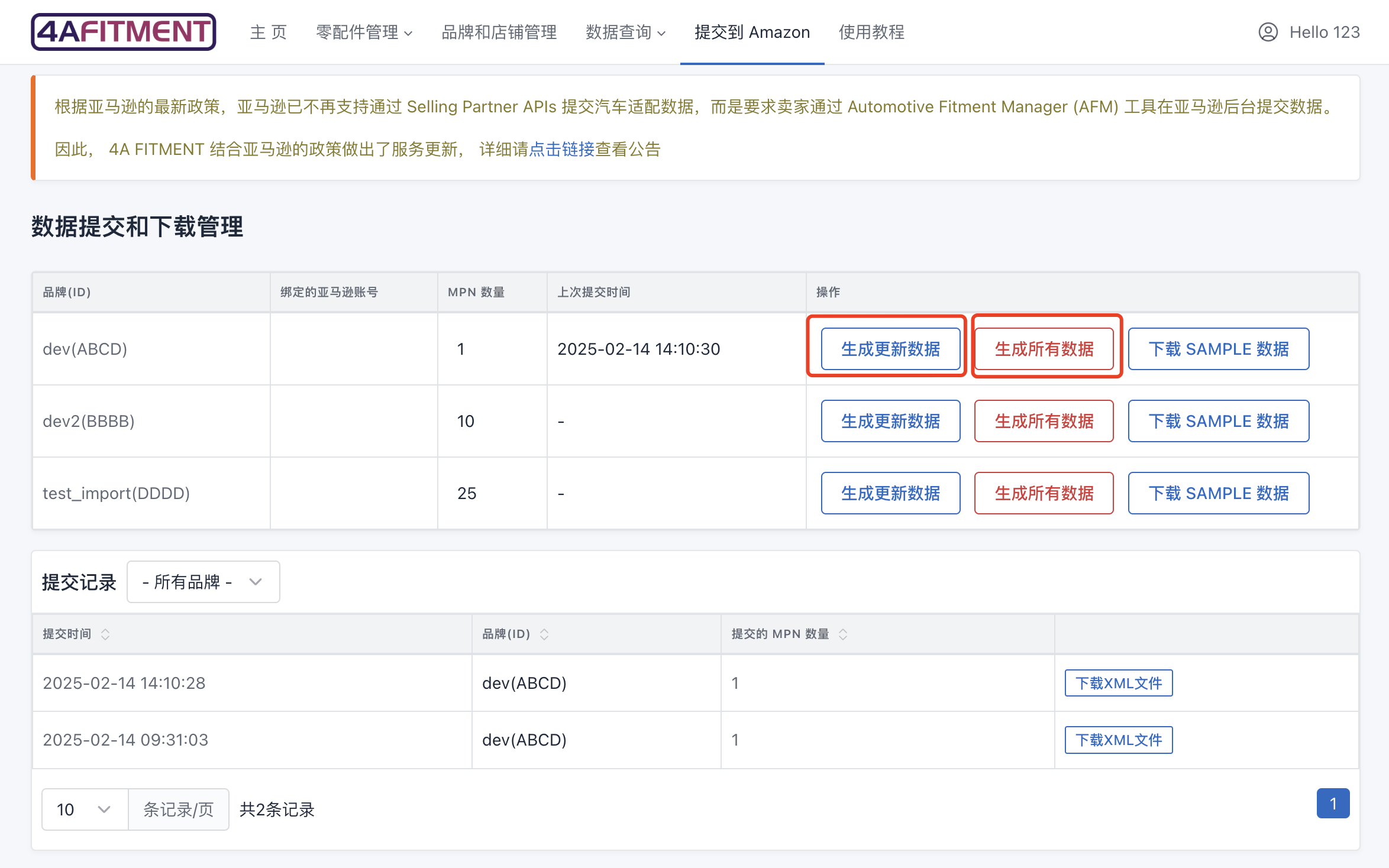
Task: Open the 使用教程 page
Action: tap(871, 32)
